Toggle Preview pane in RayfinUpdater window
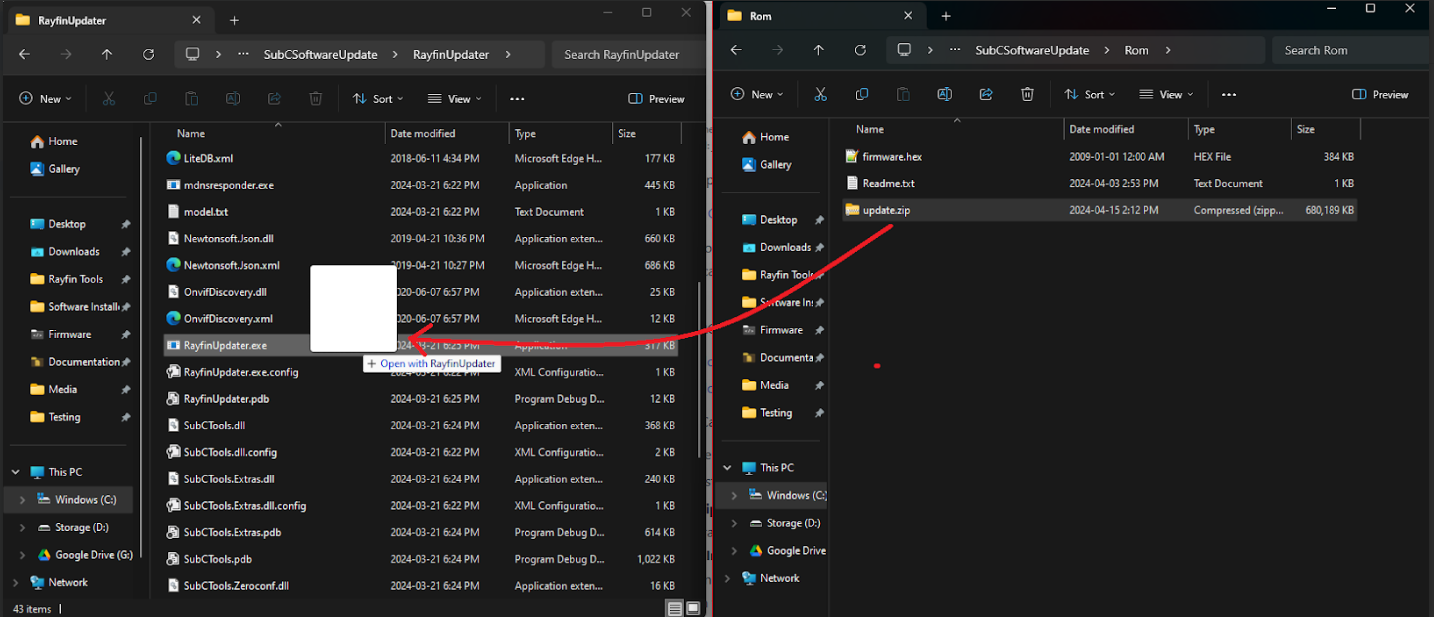Screen dimensions: 1434x617 click(656, 99)
